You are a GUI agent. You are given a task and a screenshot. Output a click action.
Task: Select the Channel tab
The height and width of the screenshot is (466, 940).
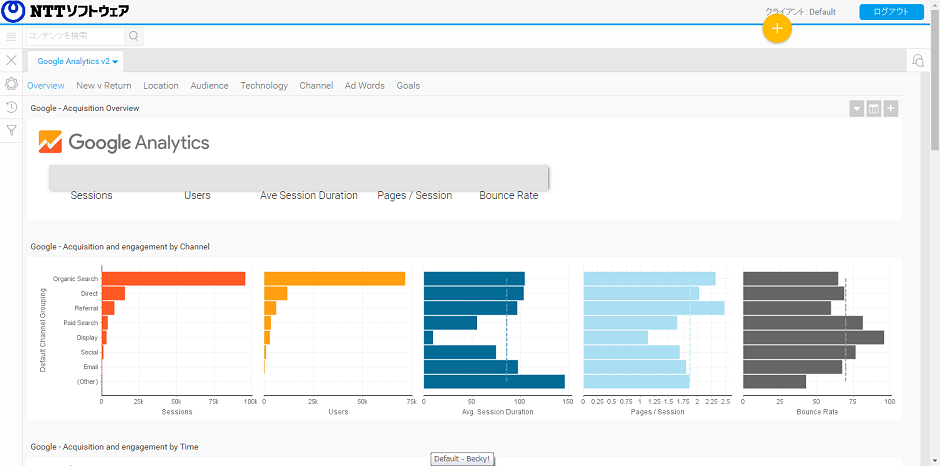click(316, 86)
